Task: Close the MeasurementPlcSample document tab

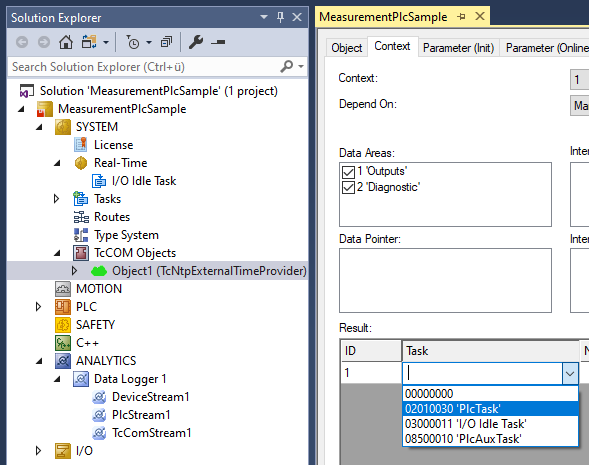Action: point(480,17)
